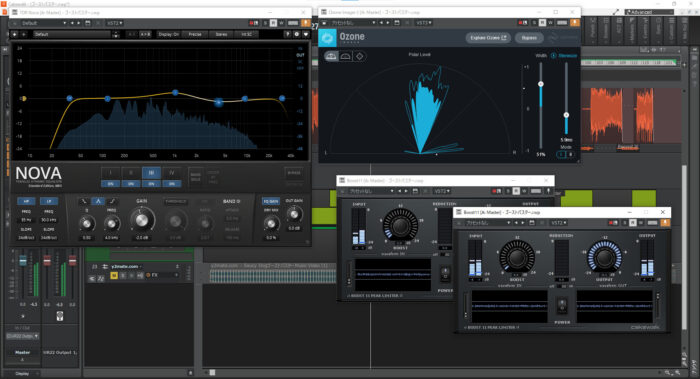Viewport: 700px width, 379px height.
Task: Click the Nova help question mark icon
Action: click(x=287, y=34)
